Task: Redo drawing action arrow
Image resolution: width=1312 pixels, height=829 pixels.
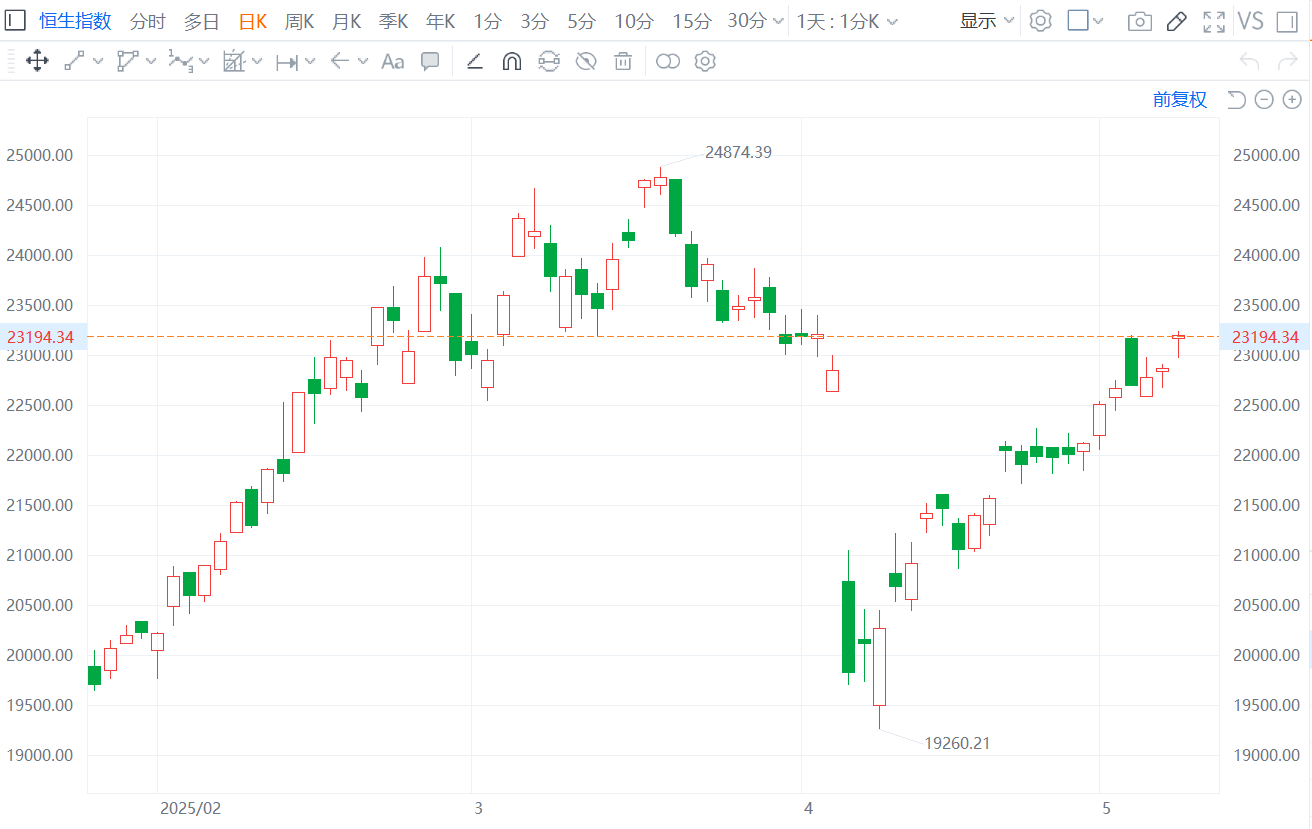Action: [x=1288, y=62]
